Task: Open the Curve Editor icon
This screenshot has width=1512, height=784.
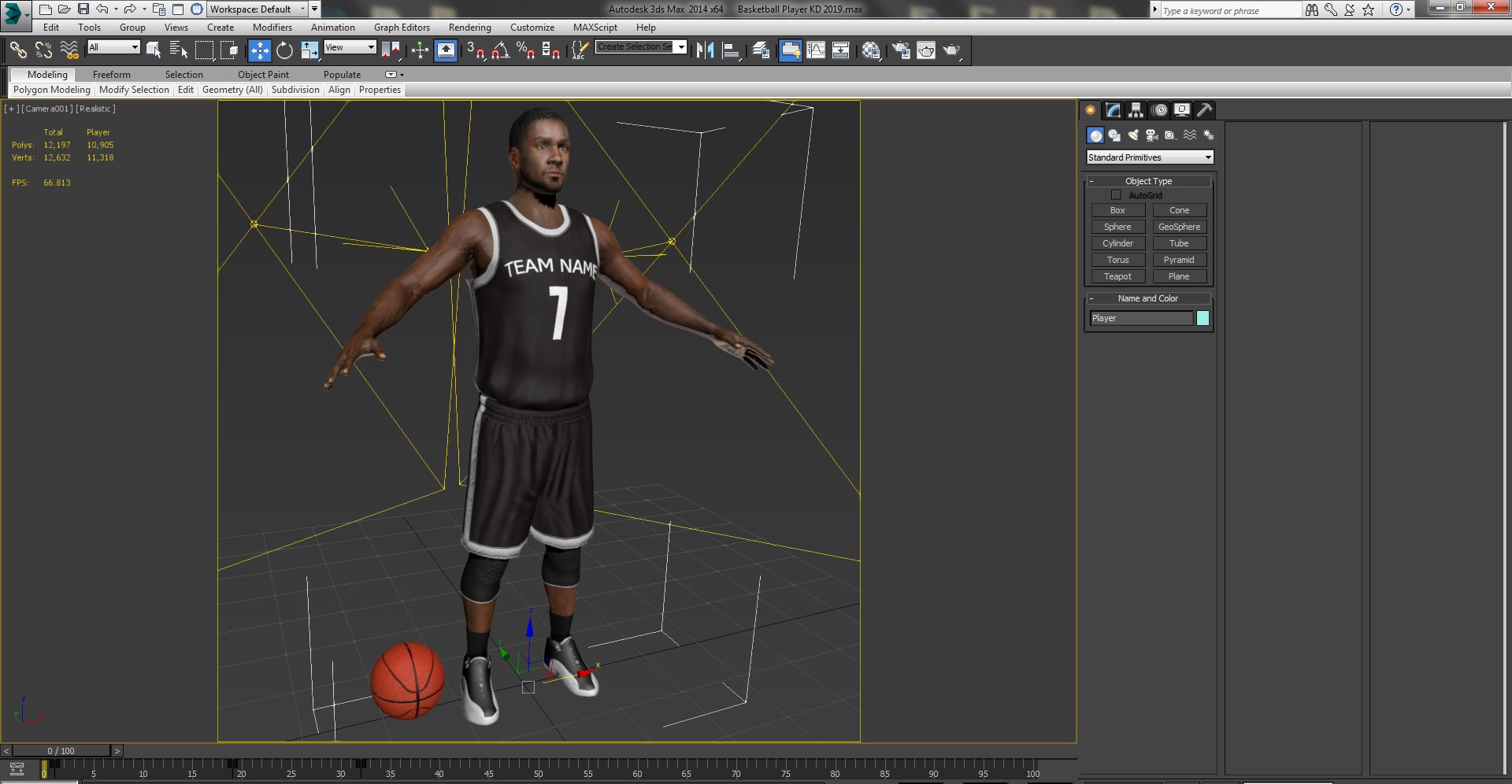Action: (816, 50)
